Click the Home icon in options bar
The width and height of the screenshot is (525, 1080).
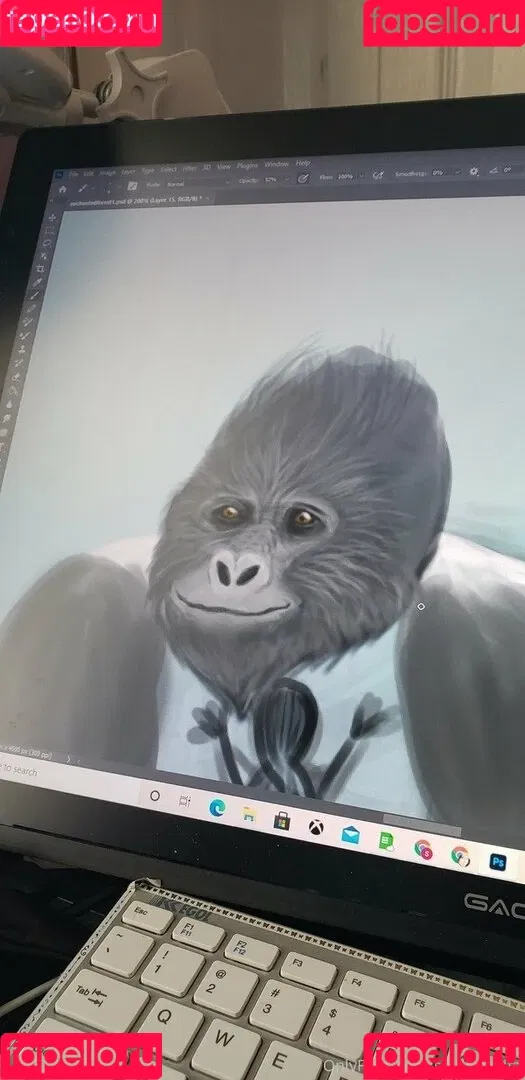(x=62, y=188)
